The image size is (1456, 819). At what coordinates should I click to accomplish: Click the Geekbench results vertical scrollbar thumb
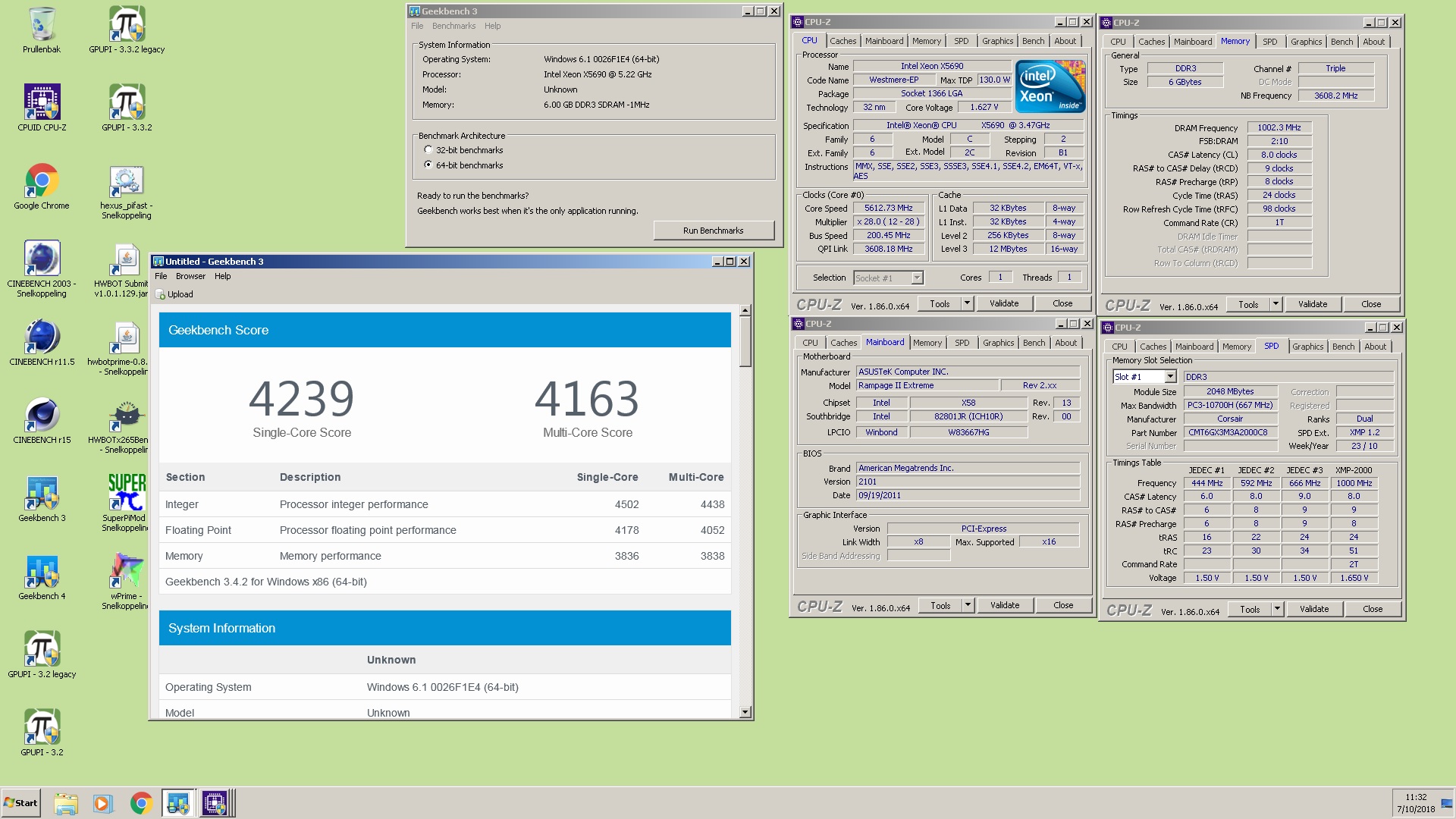(x=745, y=342)
